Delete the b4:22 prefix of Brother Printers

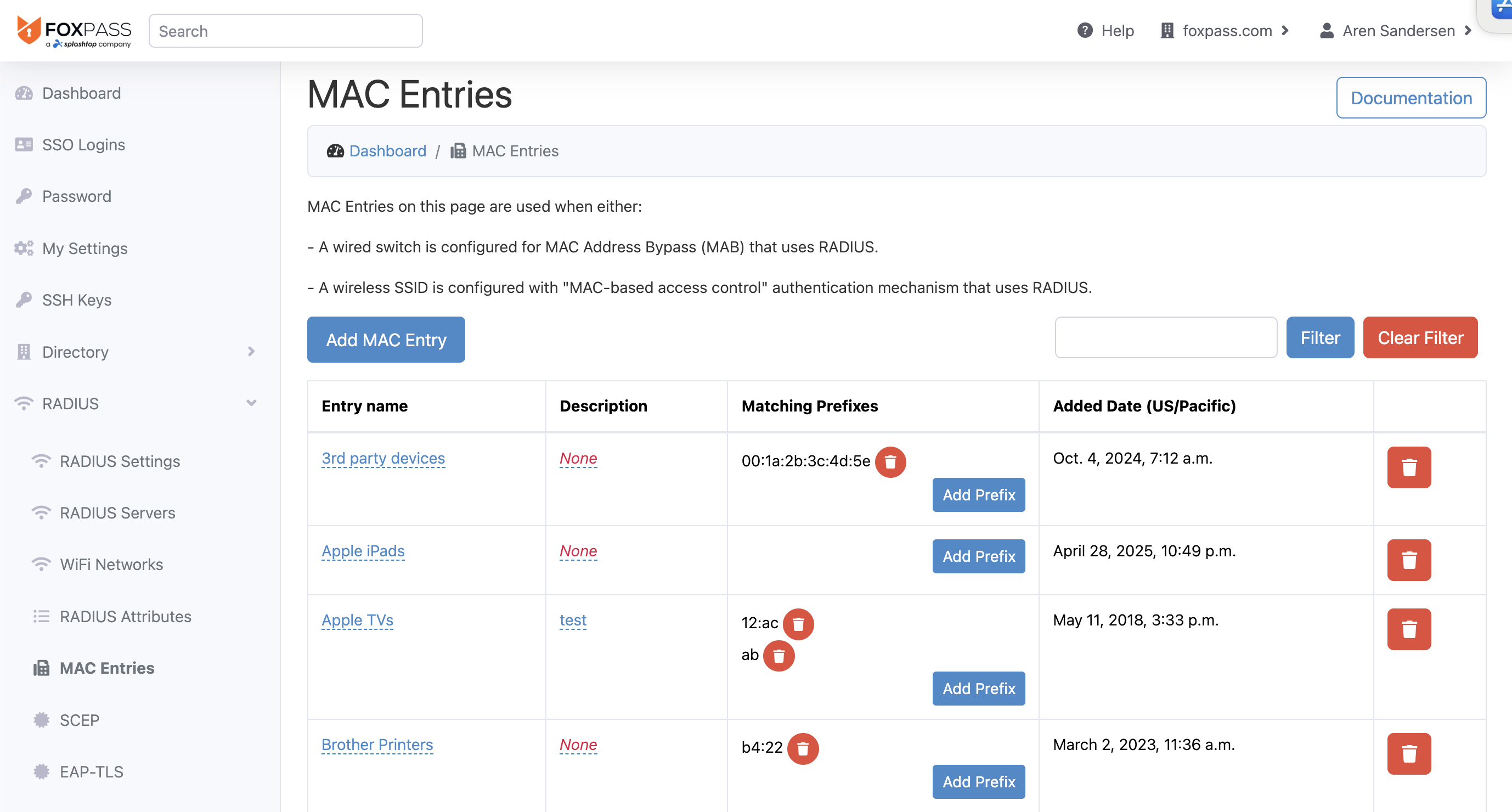803,748
